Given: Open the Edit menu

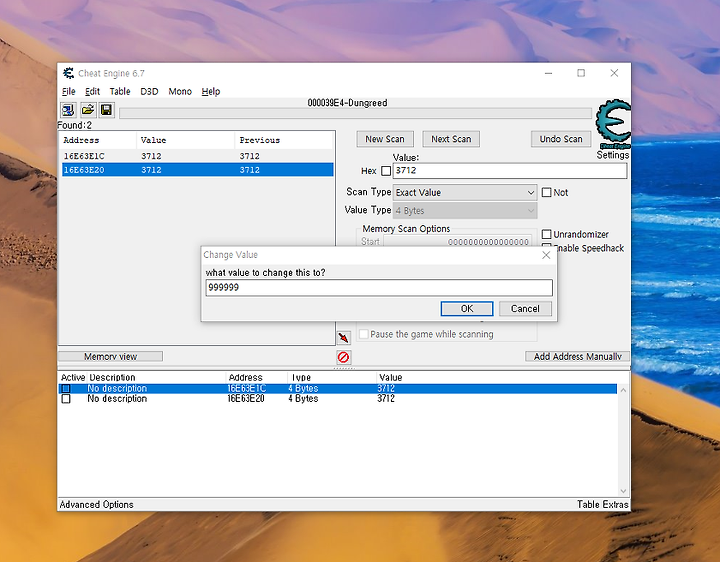Looking at the screenshot, I should [92, 91].
